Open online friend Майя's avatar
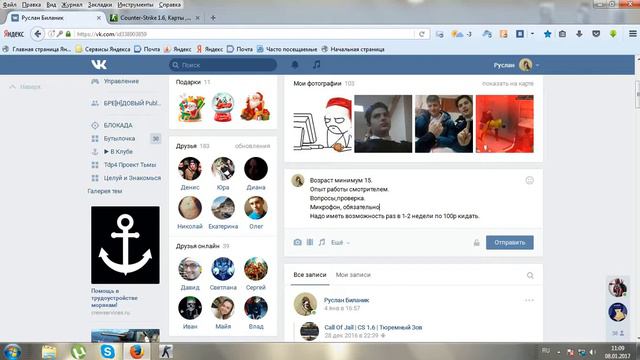The width and height of the screenshot is (640, 360). (x=223, y=308)
